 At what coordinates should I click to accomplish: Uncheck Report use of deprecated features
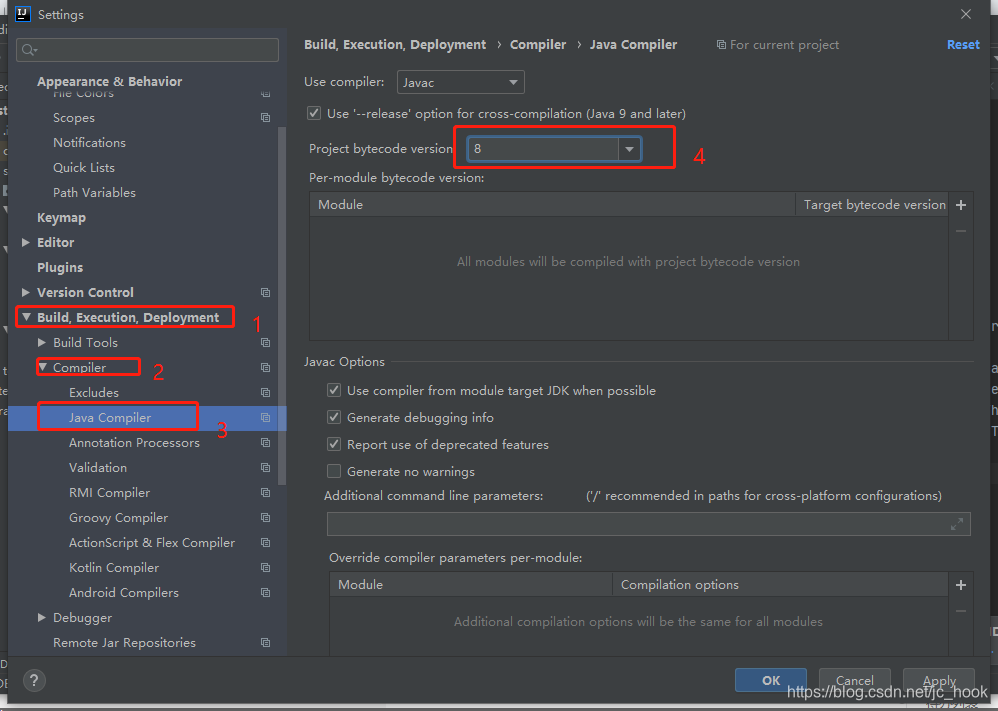pos(334,444)
